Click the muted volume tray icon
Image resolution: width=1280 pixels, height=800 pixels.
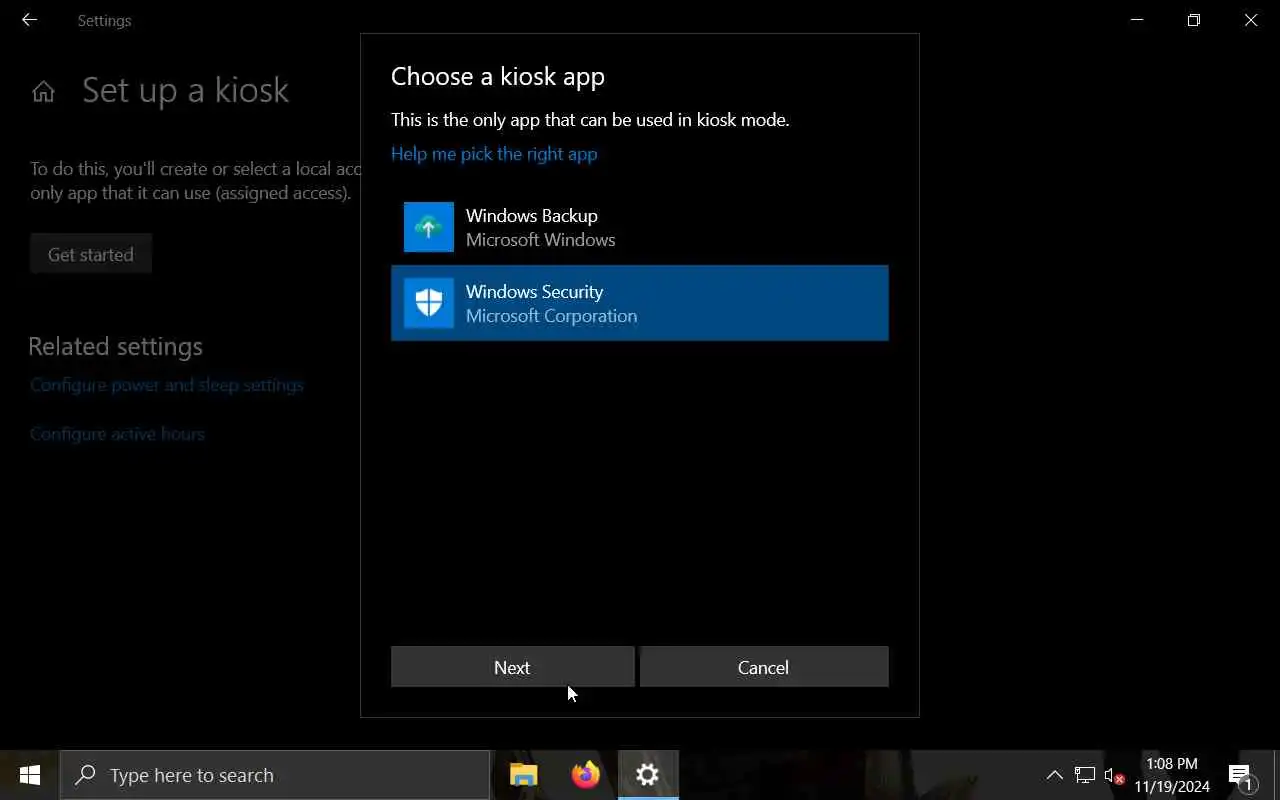1114,775
